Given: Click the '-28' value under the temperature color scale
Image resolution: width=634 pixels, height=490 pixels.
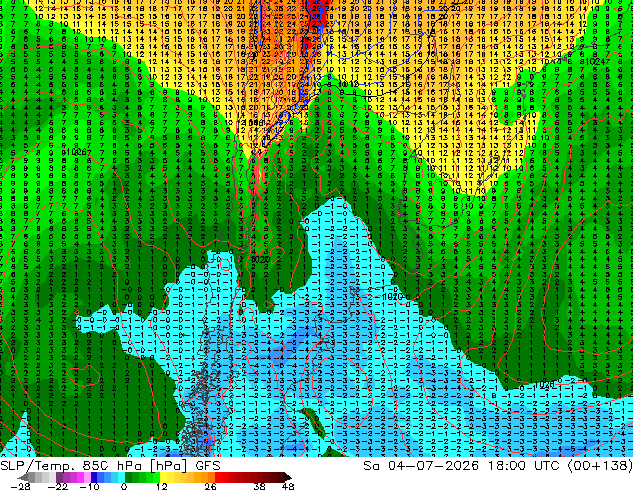Looking at the screenshot, I should click(20, 486).
